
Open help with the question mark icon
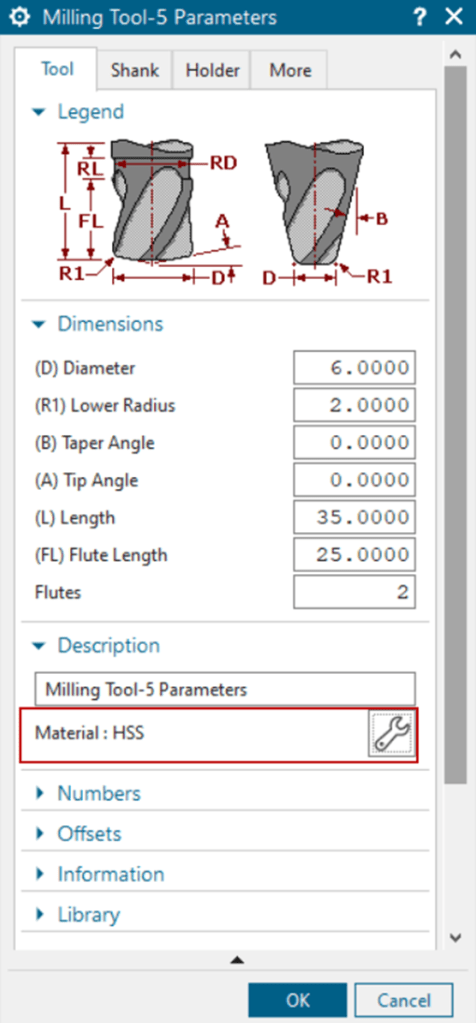(x=419, y=18)
